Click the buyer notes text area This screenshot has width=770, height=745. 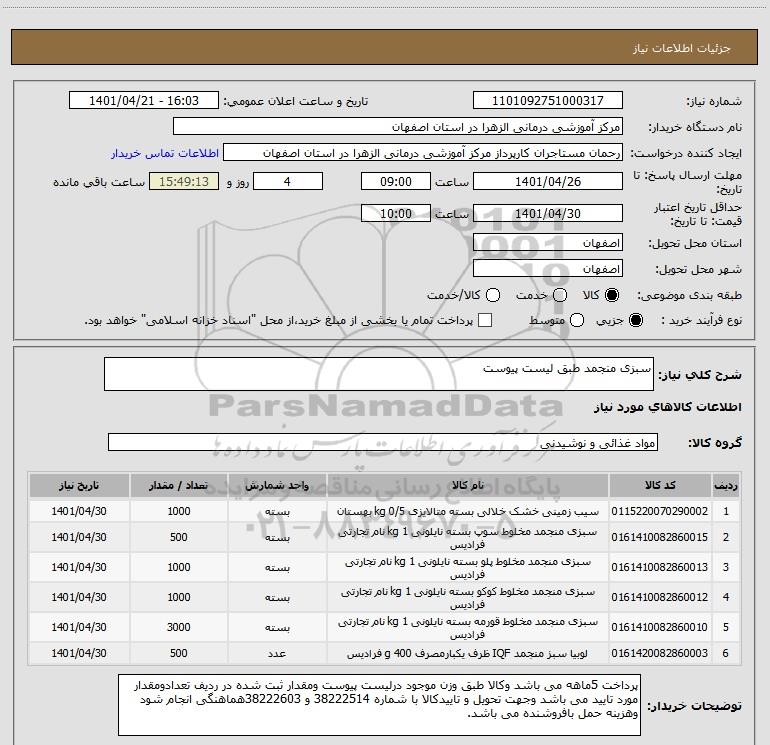379,705
